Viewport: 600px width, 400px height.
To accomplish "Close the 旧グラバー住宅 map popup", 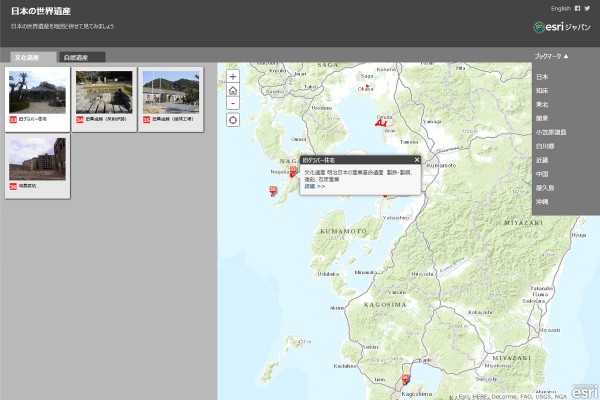I will tap(417, 159).
